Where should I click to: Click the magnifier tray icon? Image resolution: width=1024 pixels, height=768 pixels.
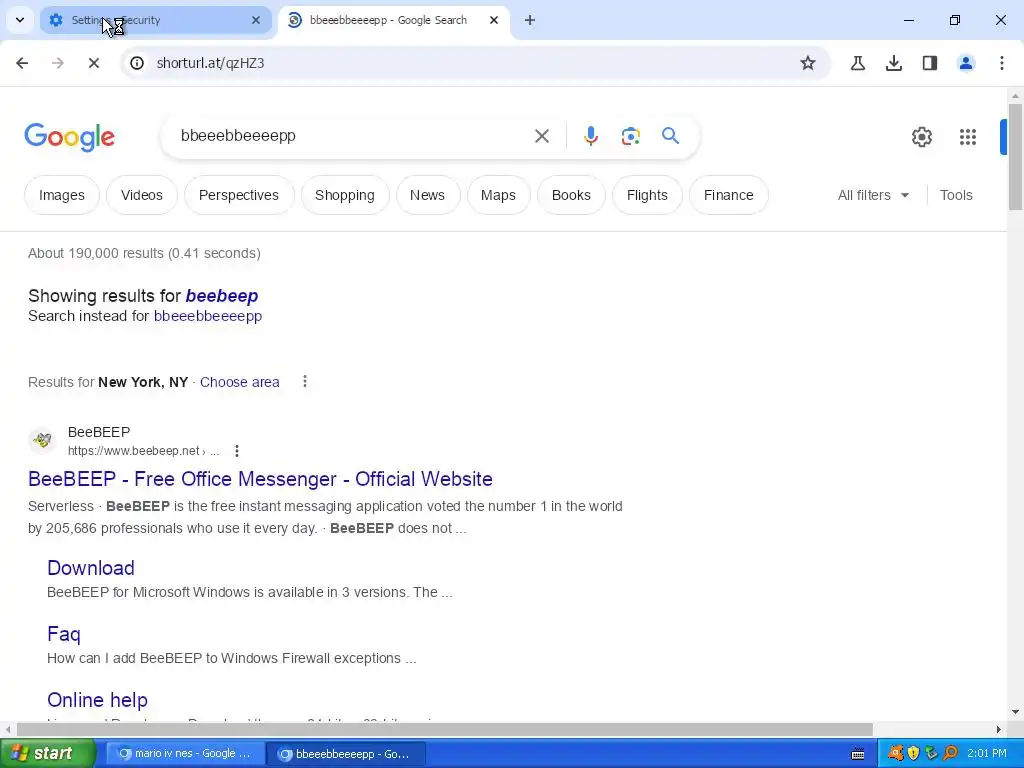(x=950, y=754)
